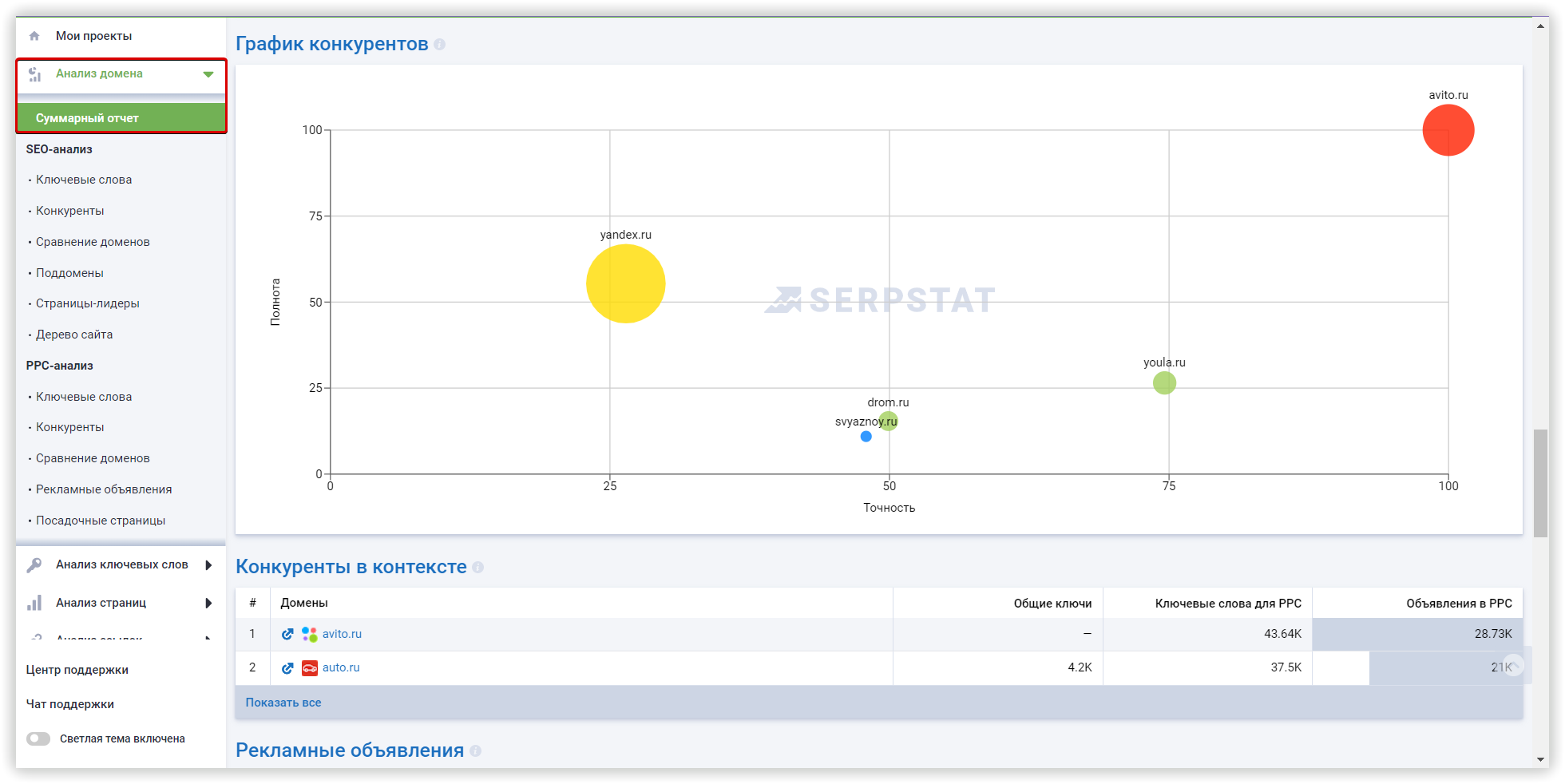Click info icon next to Рекламные объявления heading
The image size is (1565, 784).
click(475, 751)
